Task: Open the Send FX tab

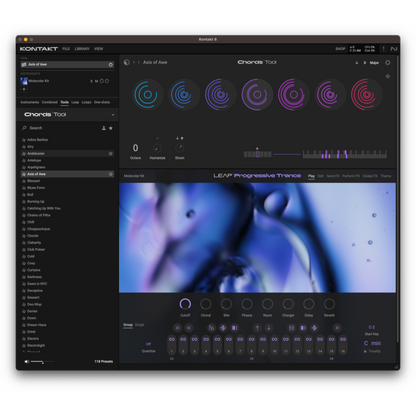Action: (x=333, y=176)
